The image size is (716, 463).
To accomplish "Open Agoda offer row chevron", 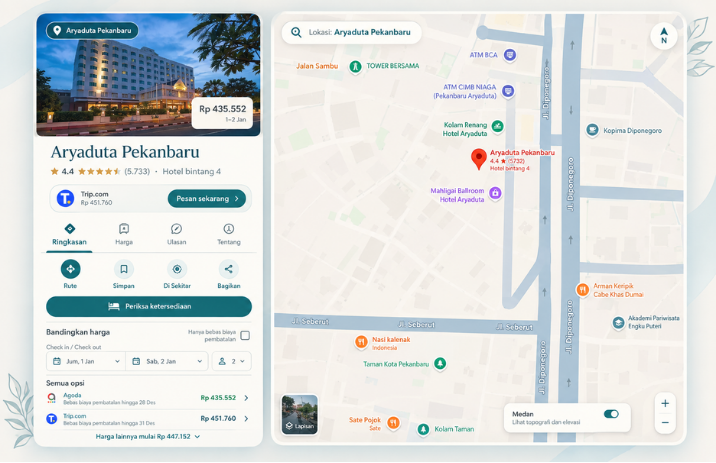I will (246, 398).
